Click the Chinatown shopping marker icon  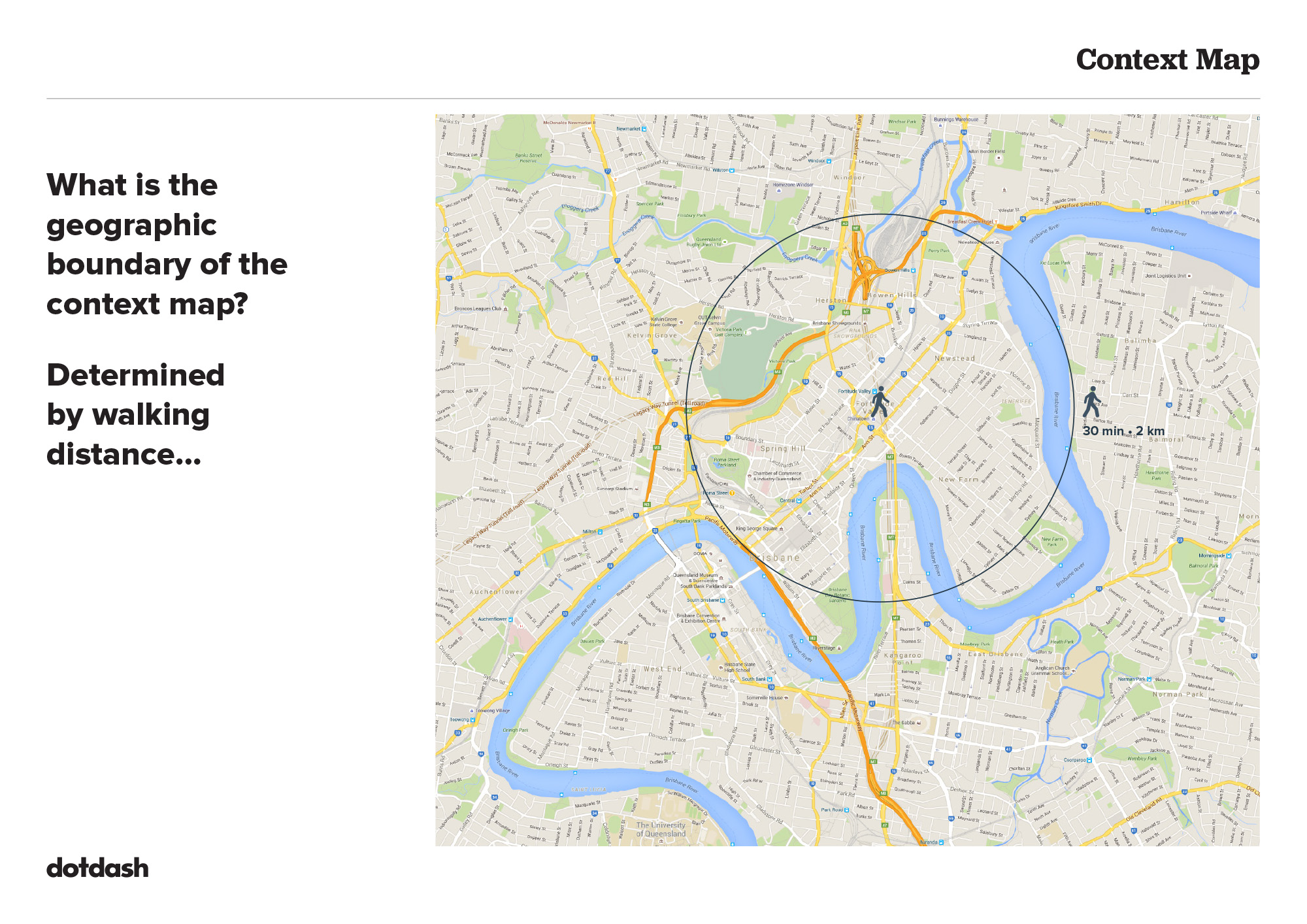pyautogui.click(x=873, y=419)
